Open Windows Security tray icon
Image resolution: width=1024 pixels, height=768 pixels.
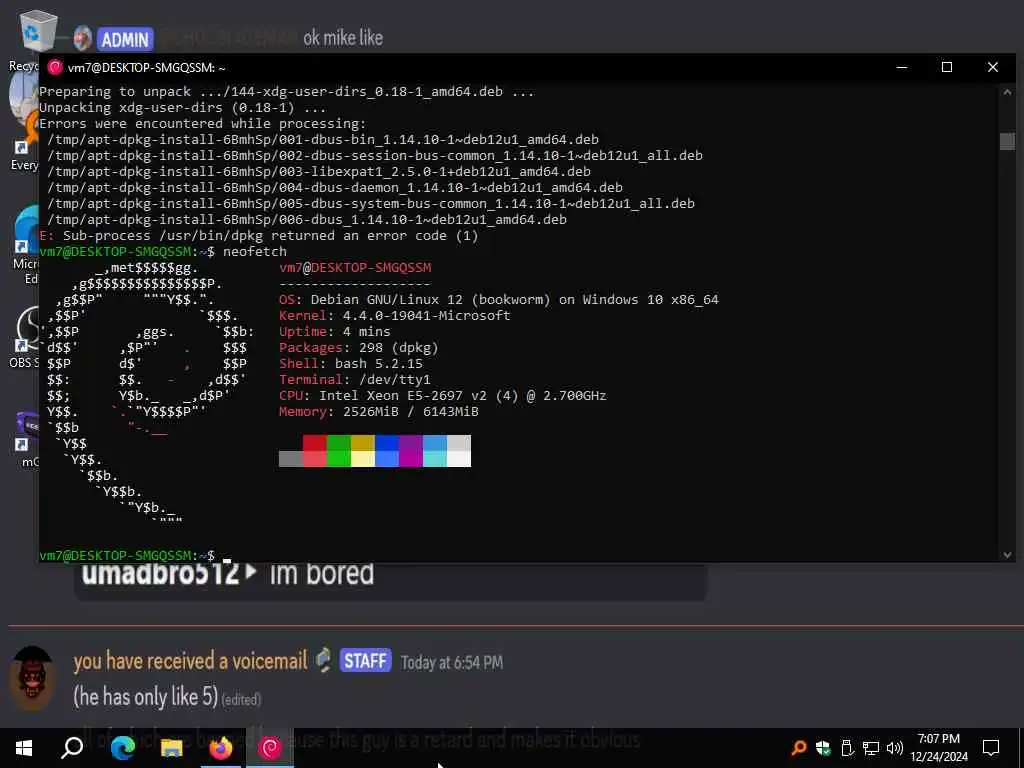(823, 748)
